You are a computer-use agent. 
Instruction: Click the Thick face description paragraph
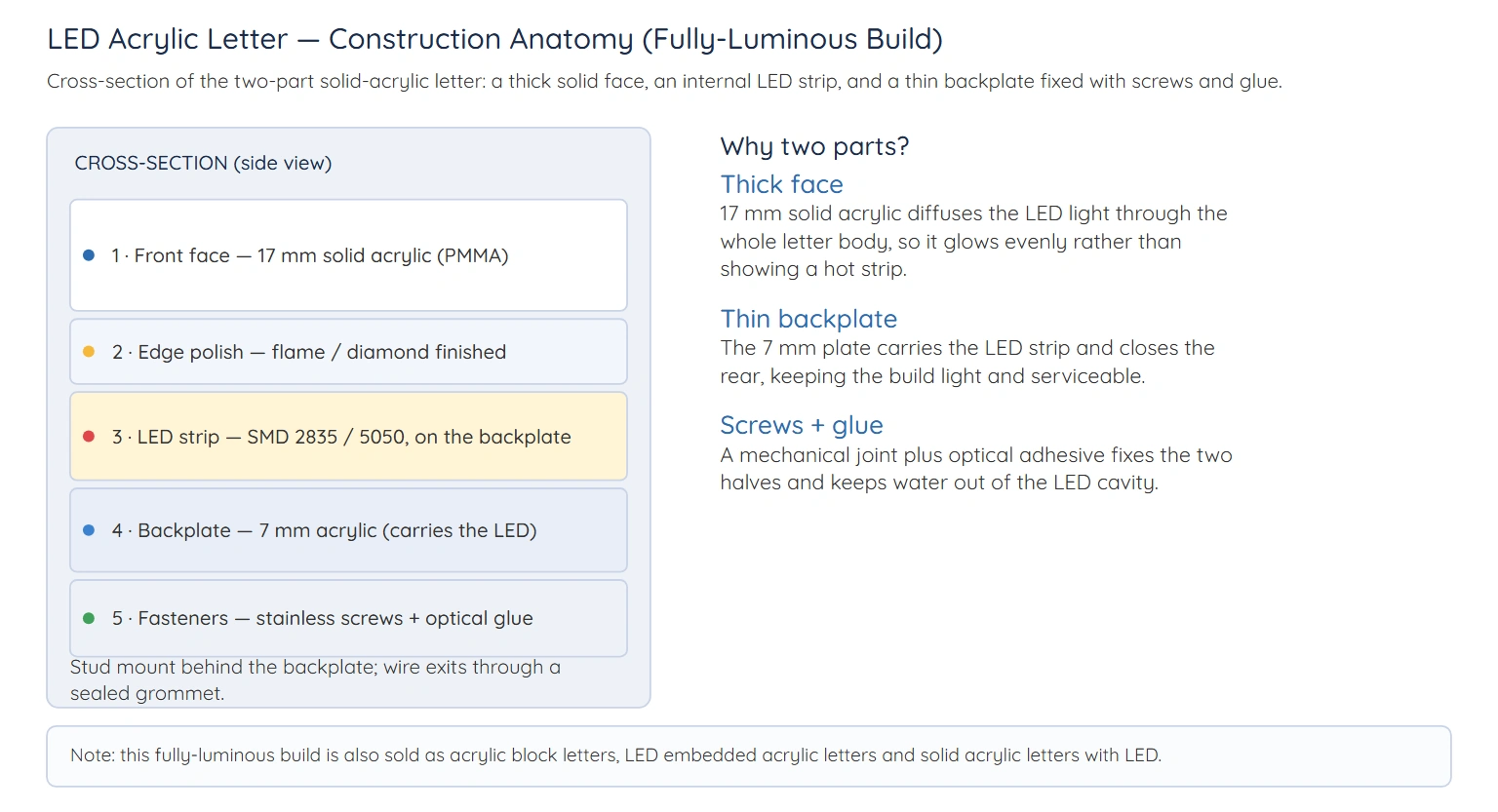(x=973, y=241)
